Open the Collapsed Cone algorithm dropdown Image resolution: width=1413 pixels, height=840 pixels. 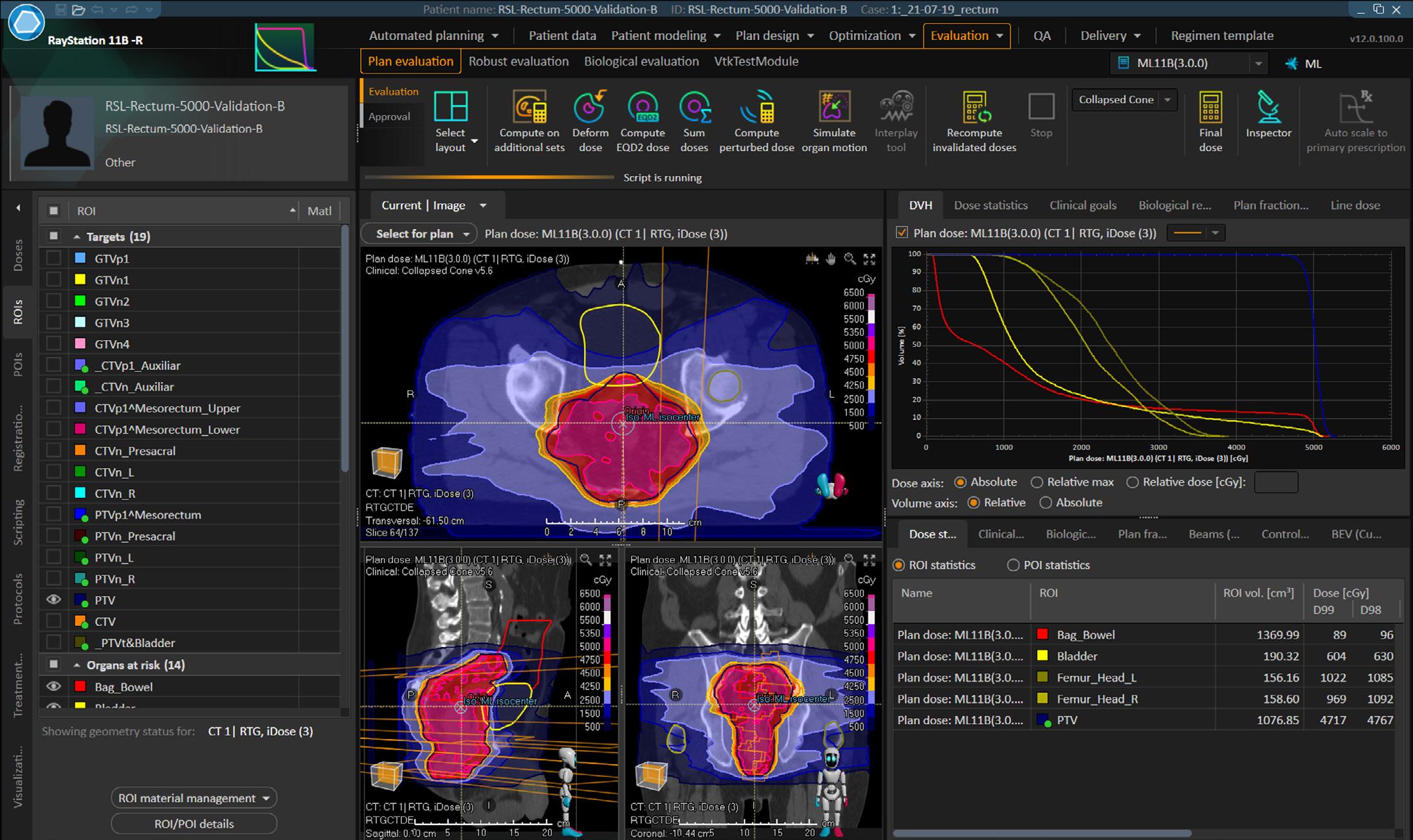point(1167,100)
